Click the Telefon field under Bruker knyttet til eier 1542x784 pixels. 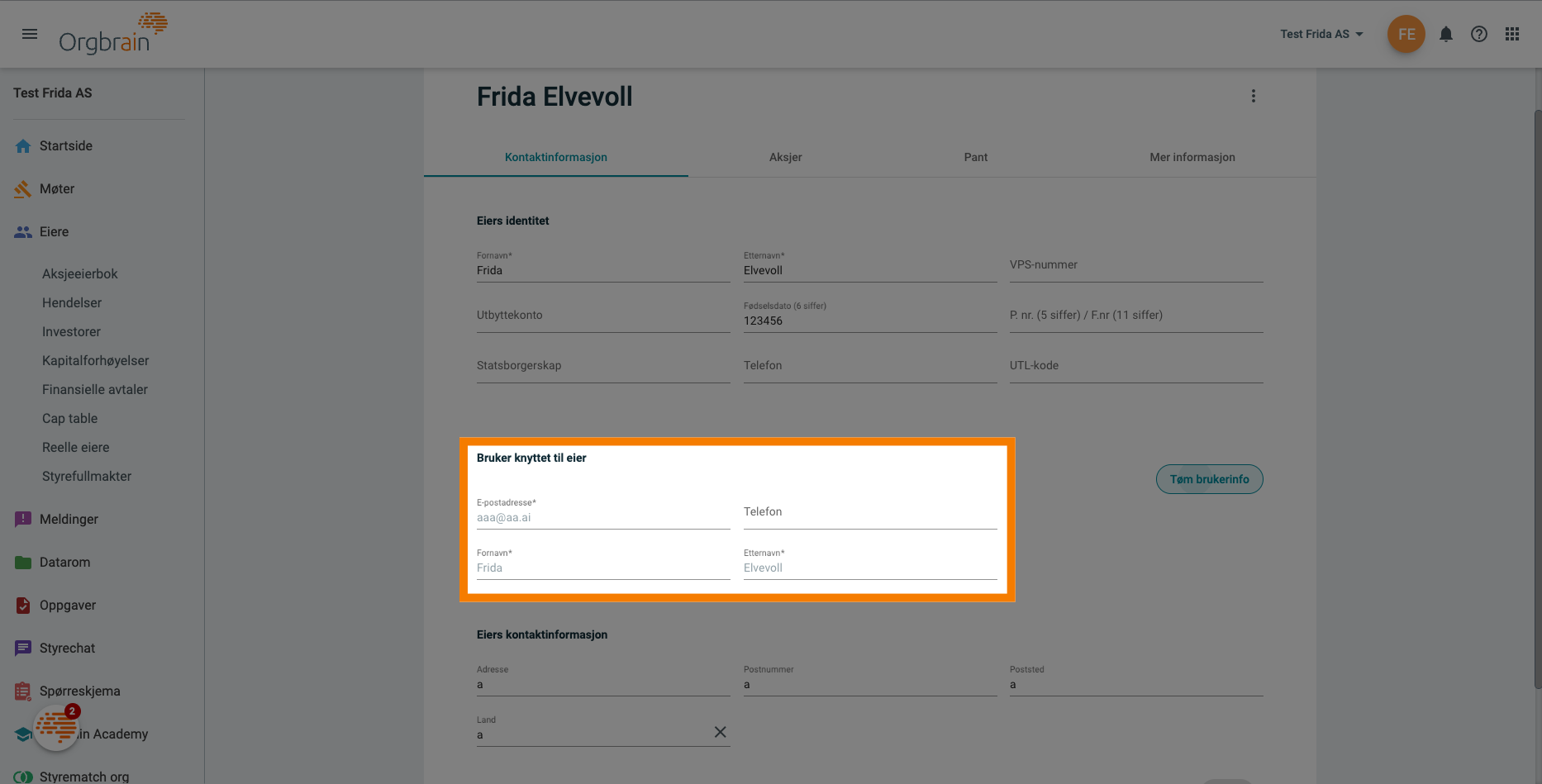870,513
